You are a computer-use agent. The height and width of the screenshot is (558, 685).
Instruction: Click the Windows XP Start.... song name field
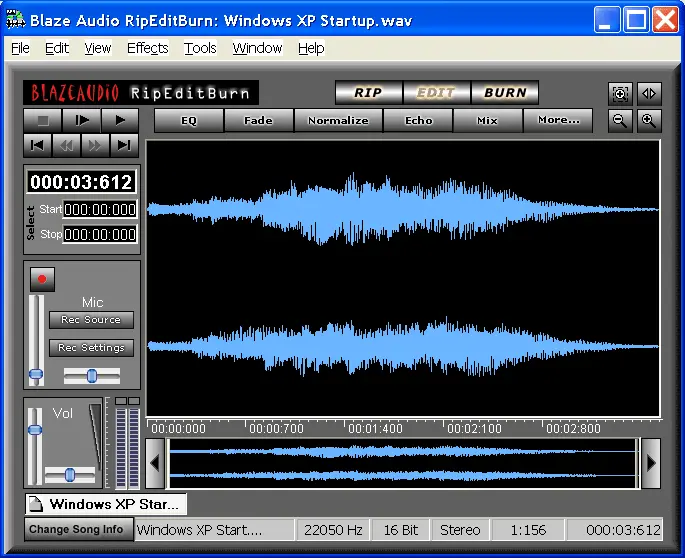[x=214, y=530]
